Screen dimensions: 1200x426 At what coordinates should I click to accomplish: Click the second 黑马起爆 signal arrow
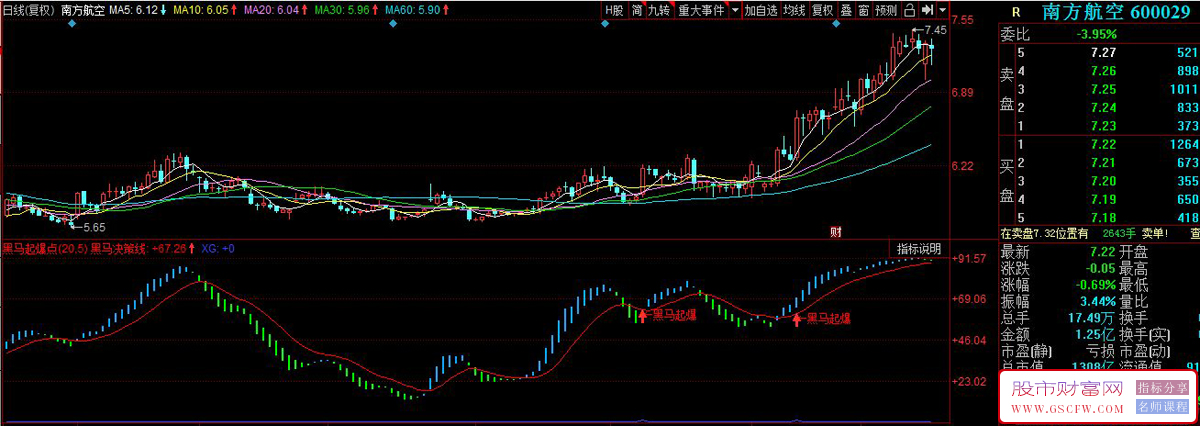click(x=797, y=319)
